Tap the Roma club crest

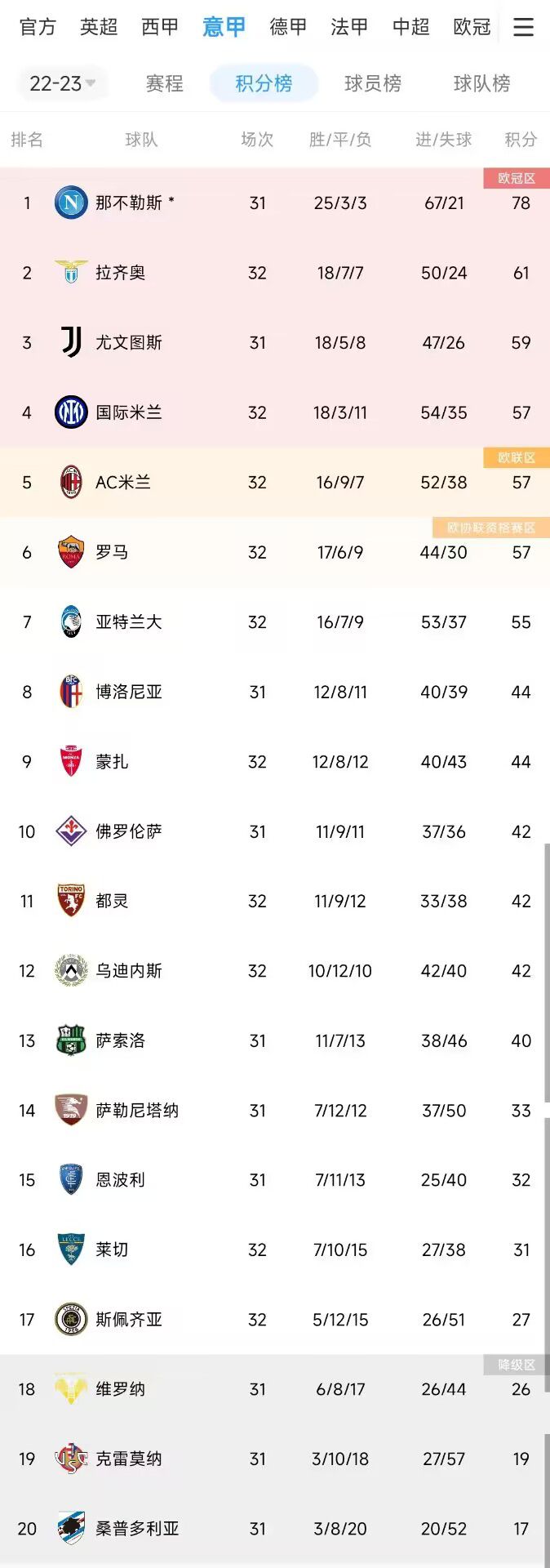pyautogui.click(x=71, y=552)
